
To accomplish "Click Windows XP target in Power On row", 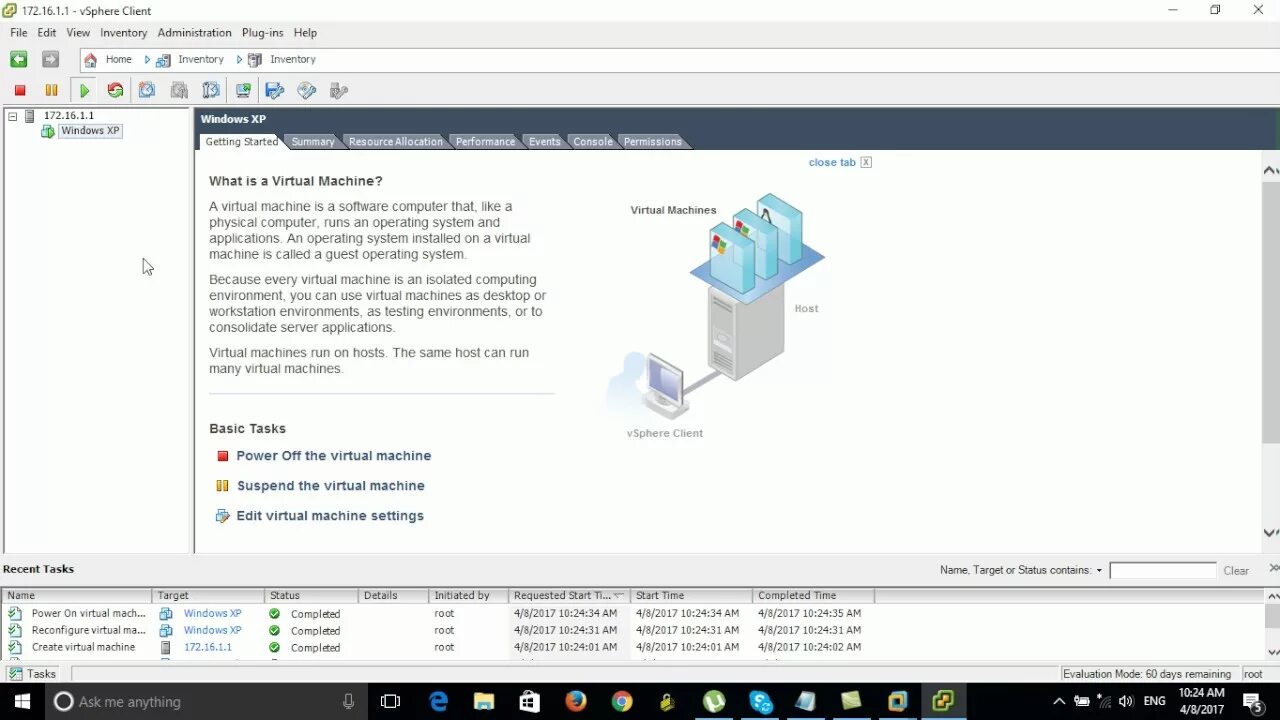I will (x=212, y=614).
